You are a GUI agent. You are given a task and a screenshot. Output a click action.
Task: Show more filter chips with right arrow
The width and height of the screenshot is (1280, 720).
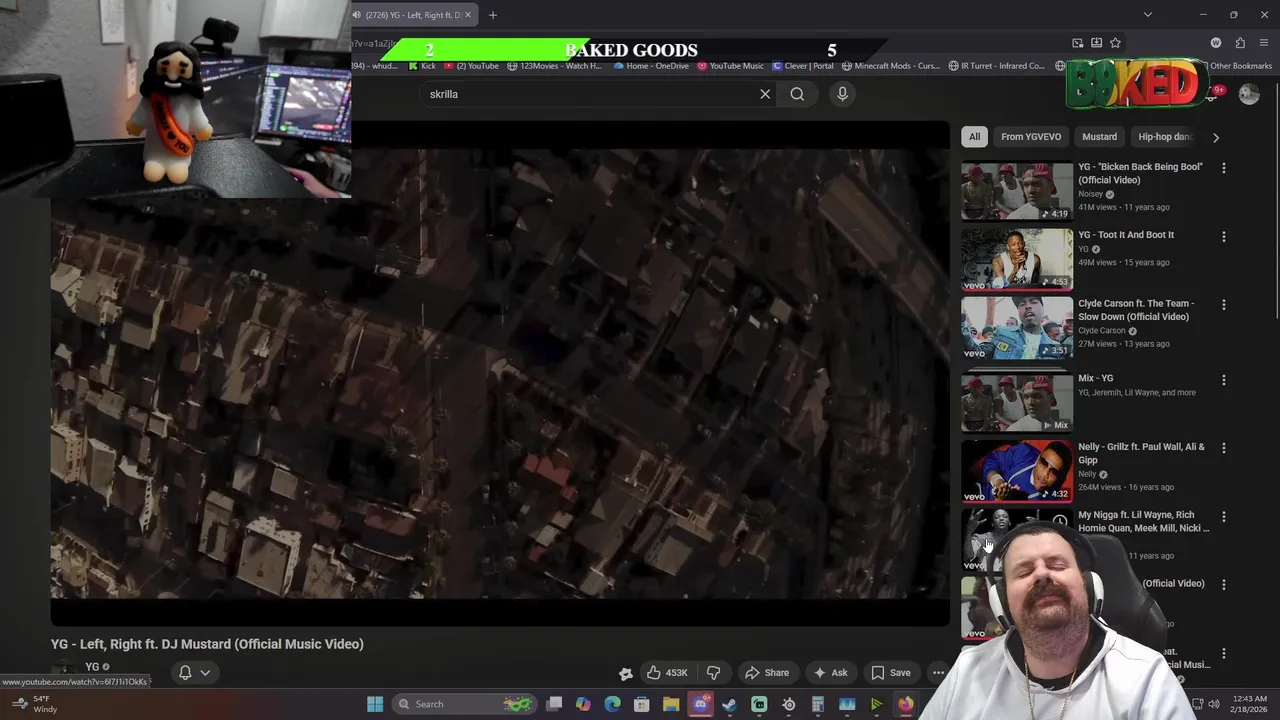click(x=1216, y=137)
